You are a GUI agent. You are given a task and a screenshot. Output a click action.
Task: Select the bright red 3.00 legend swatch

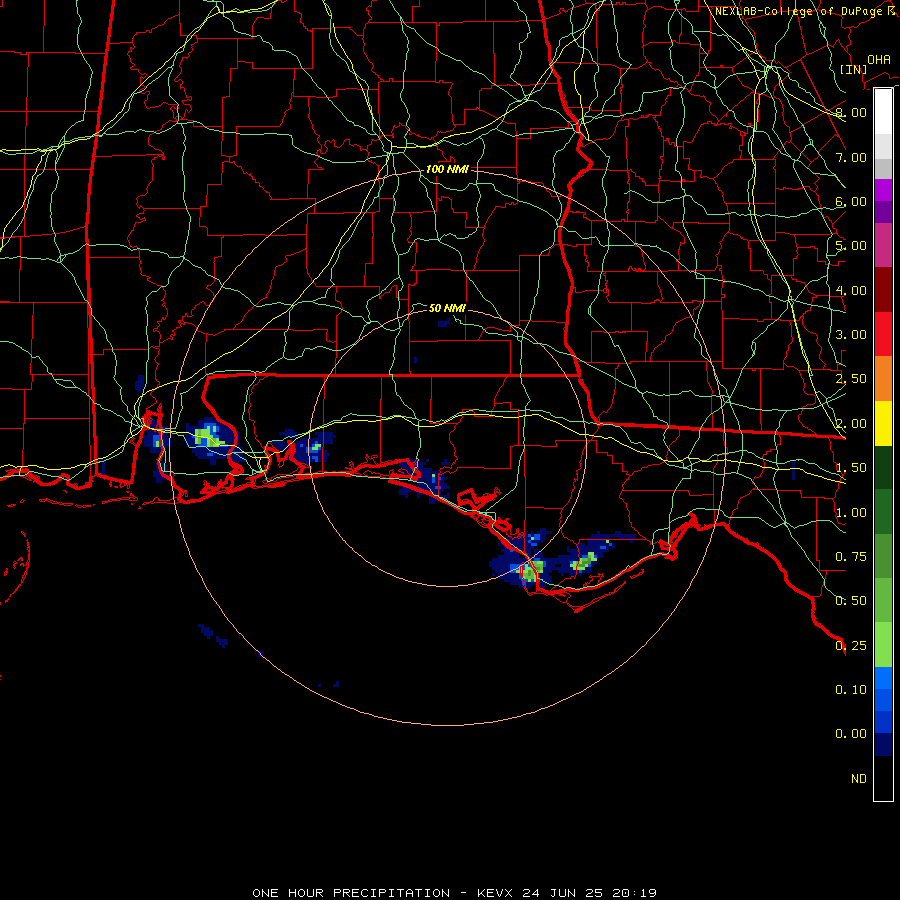click(883, 334)
